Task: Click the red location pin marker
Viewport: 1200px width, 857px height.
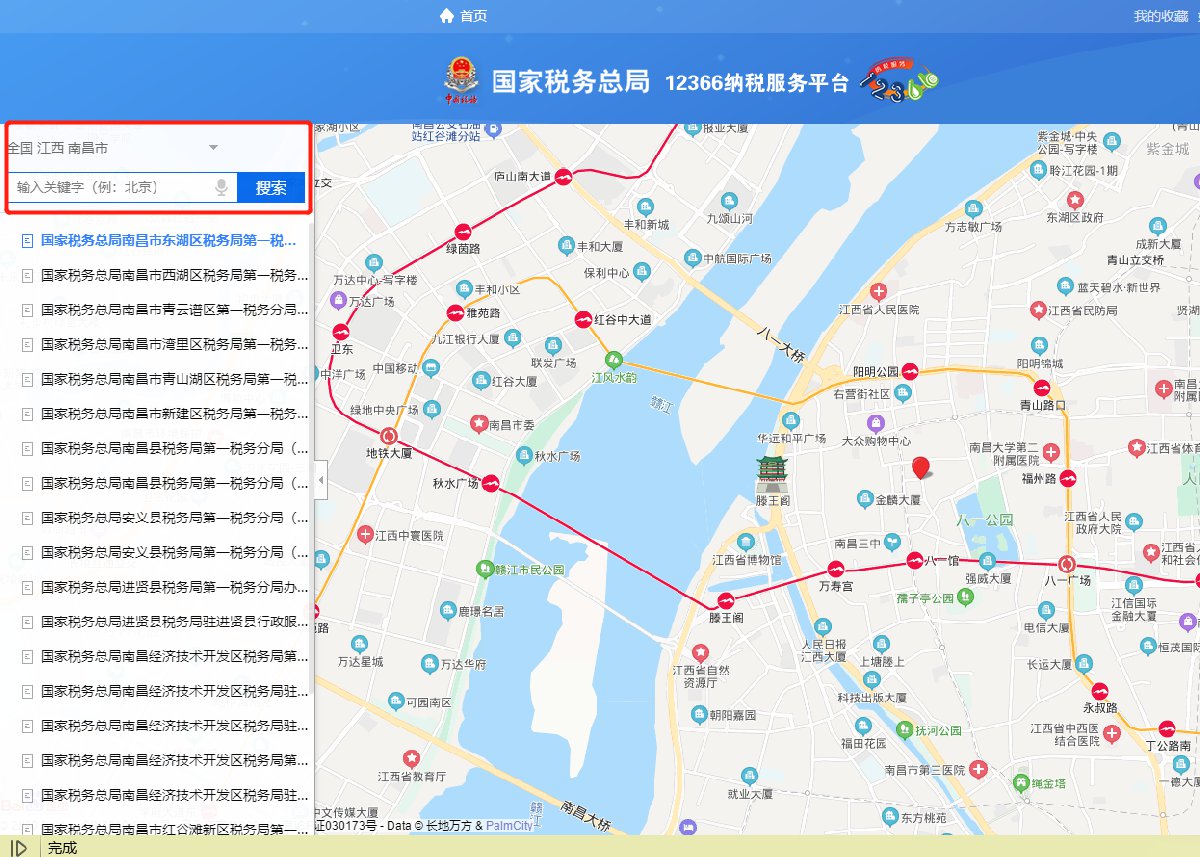Action: 921,468
